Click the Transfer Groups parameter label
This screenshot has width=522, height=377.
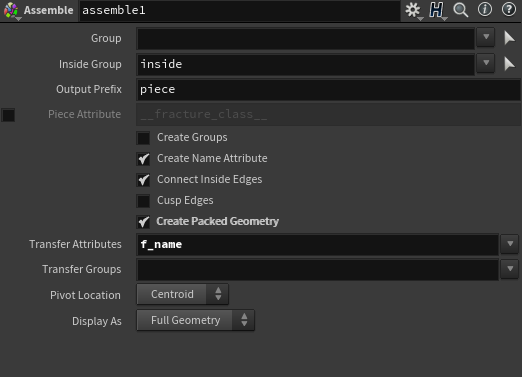click(82, 269)
